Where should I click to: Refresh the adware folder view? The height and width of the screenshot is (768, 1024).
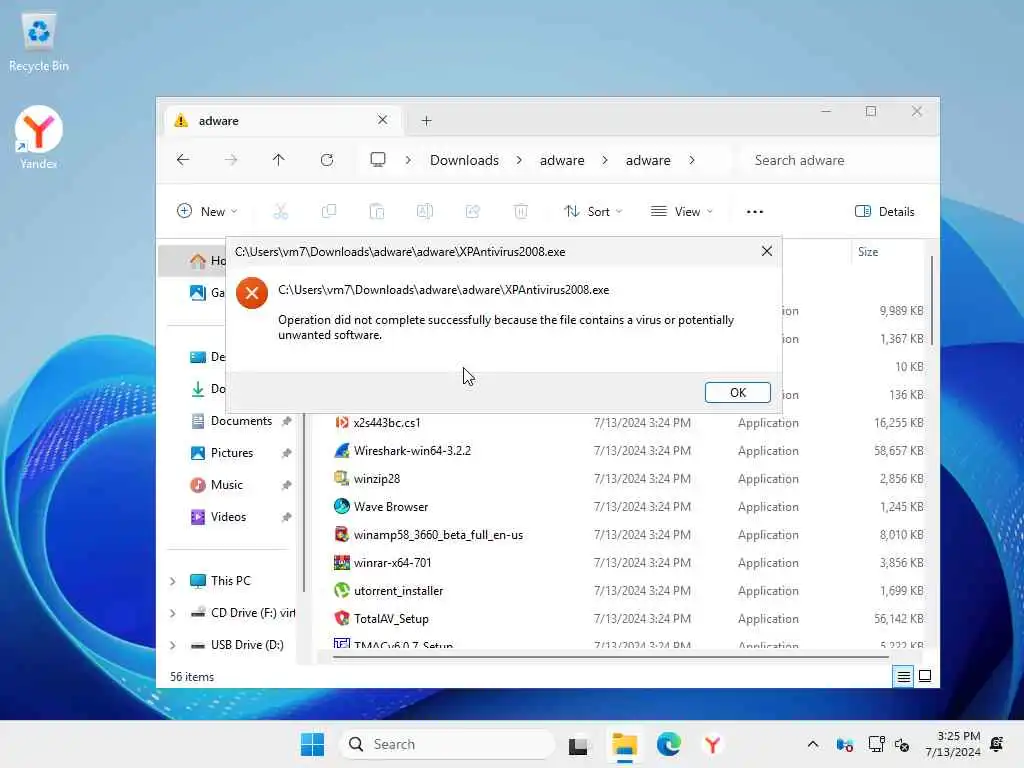pos(327,160)
